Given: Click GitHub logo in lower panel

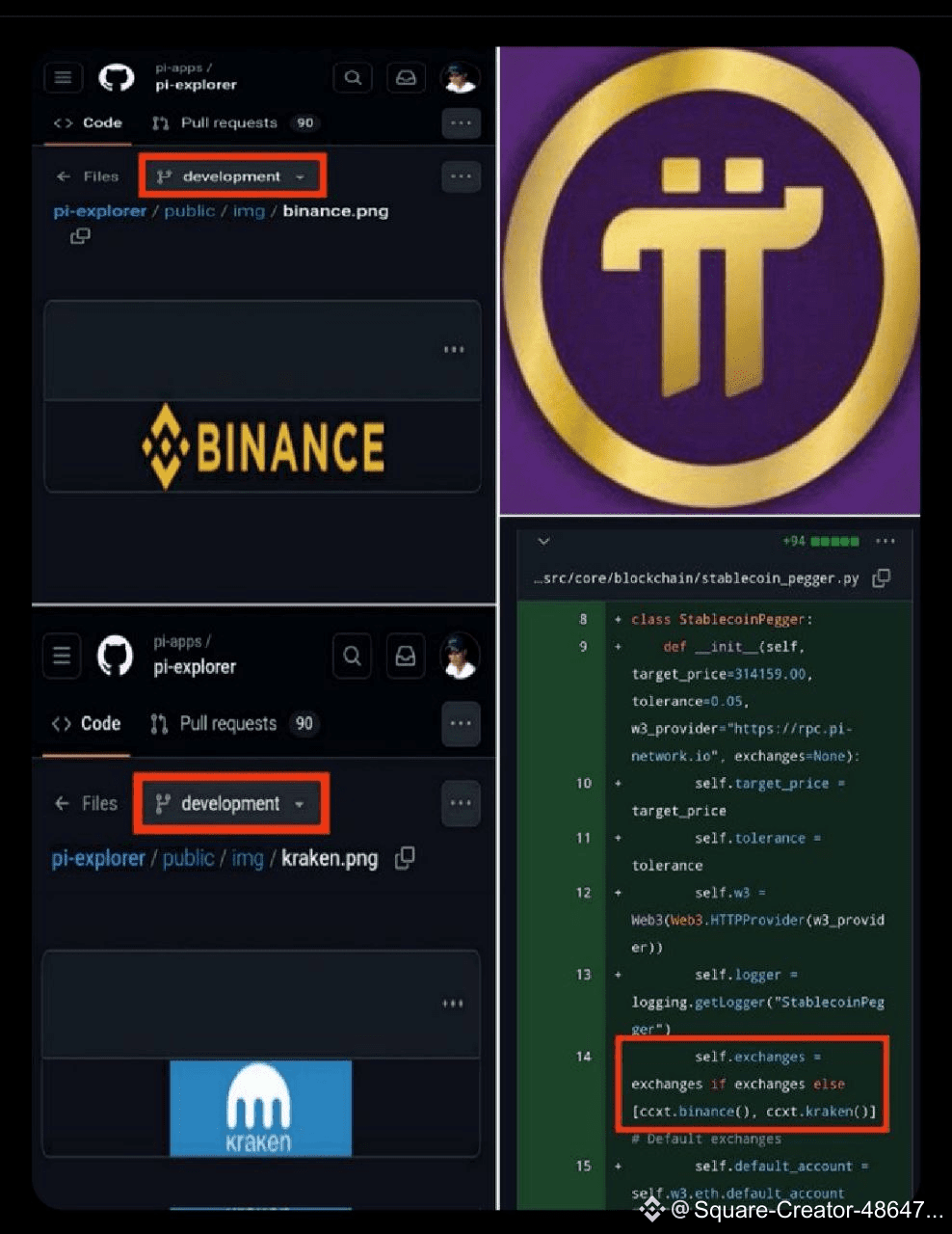Looking at the screenshot, I should click(x=115, y=656).
